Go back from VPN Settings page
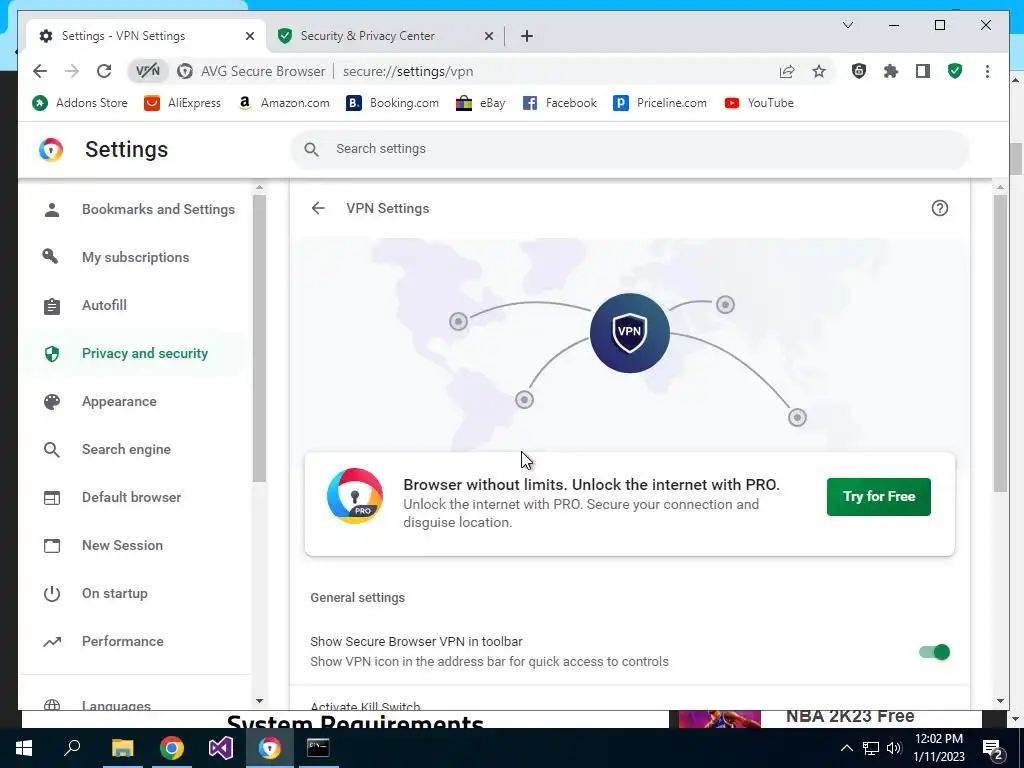The height and width of the screenshot is (768, 1024). click(x=318, y=208)
